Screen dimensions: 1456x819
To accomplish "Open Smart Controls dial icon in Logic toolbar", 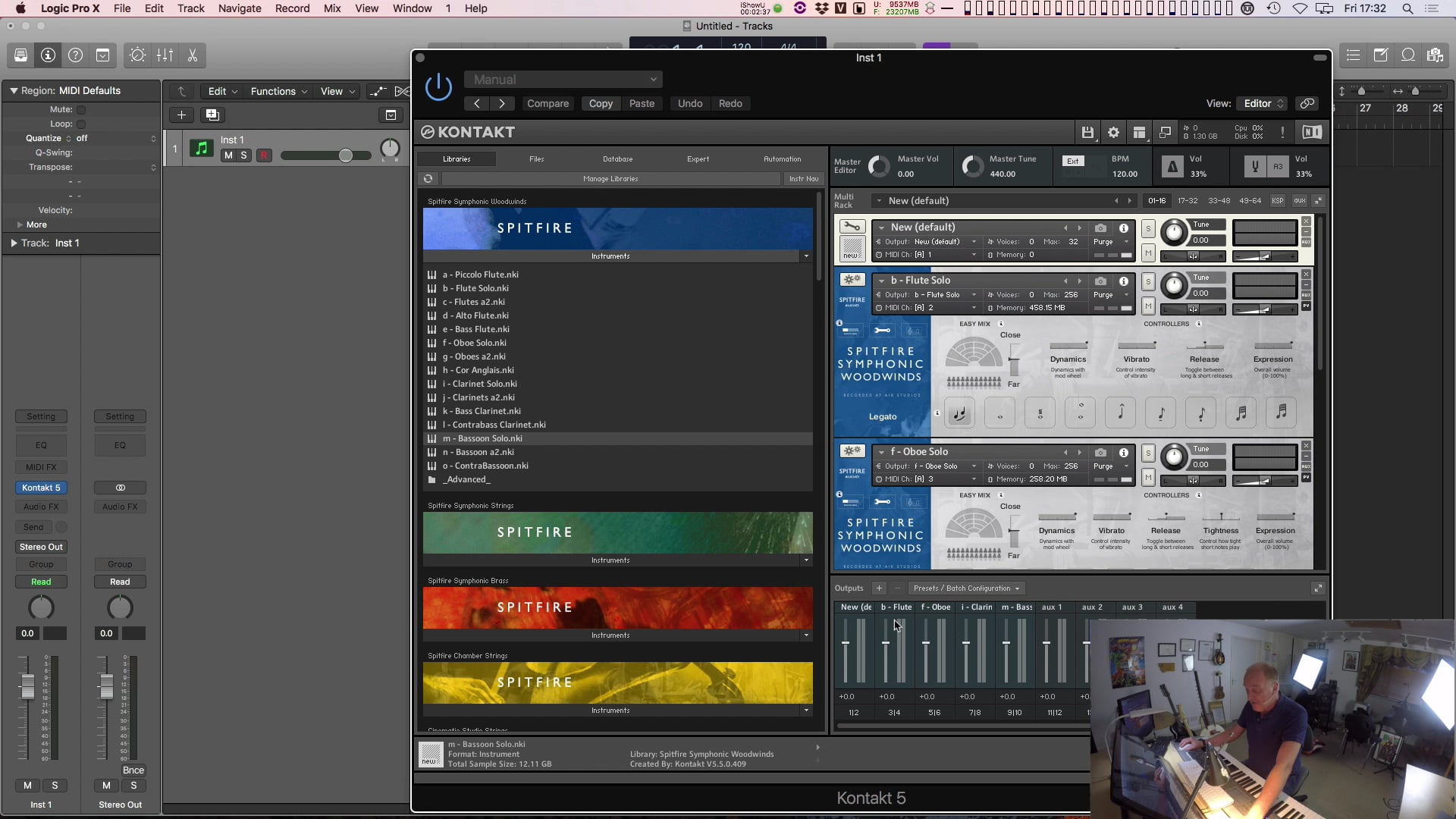I will (137, 55).
